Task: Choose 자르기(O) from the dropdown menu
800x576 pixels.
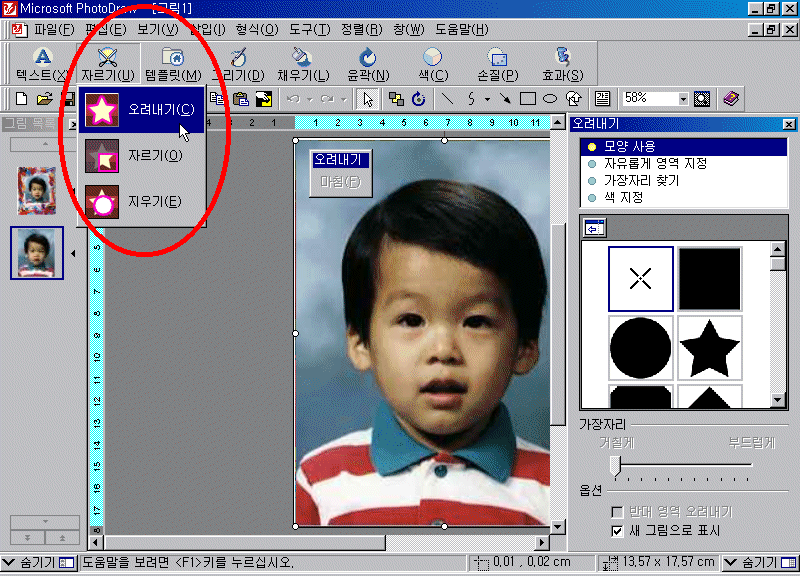Action: (x=155, y=156)
